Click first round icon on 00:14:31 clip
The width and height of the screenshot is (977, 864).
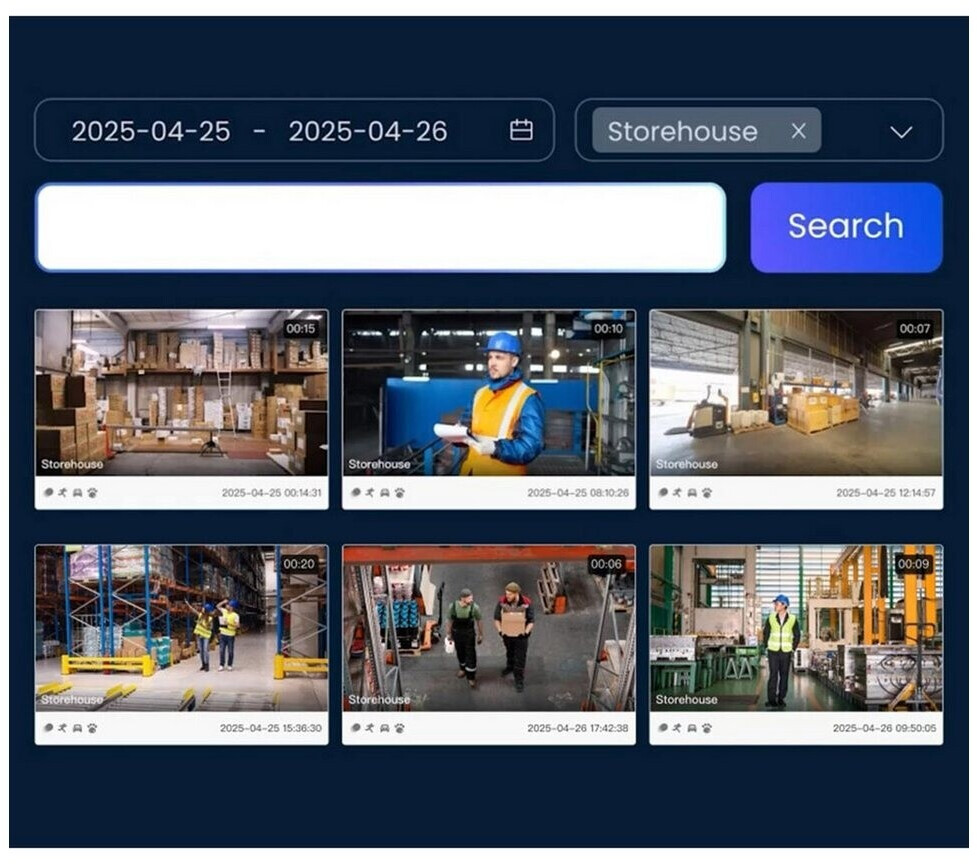point(47,493)
